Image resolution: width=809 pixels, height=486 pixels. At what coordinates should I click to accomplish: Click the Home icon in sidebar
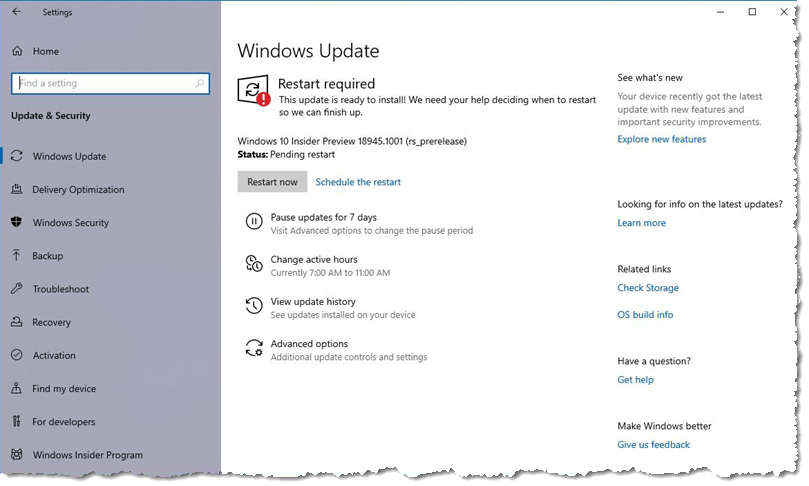click(x=17, y=51)
